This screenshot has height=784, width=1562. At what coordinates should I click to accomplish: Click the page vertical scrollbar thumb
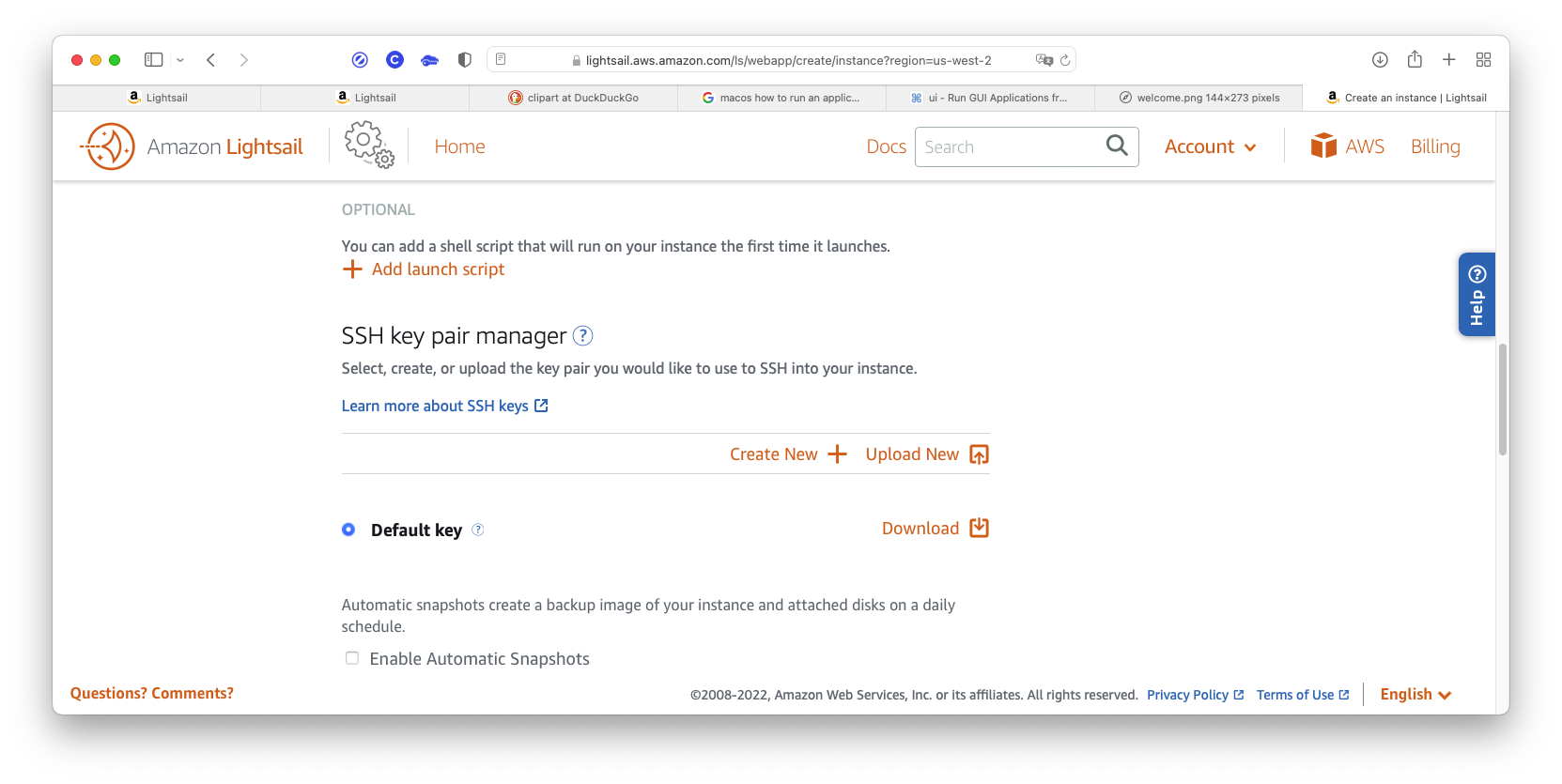1503,399
